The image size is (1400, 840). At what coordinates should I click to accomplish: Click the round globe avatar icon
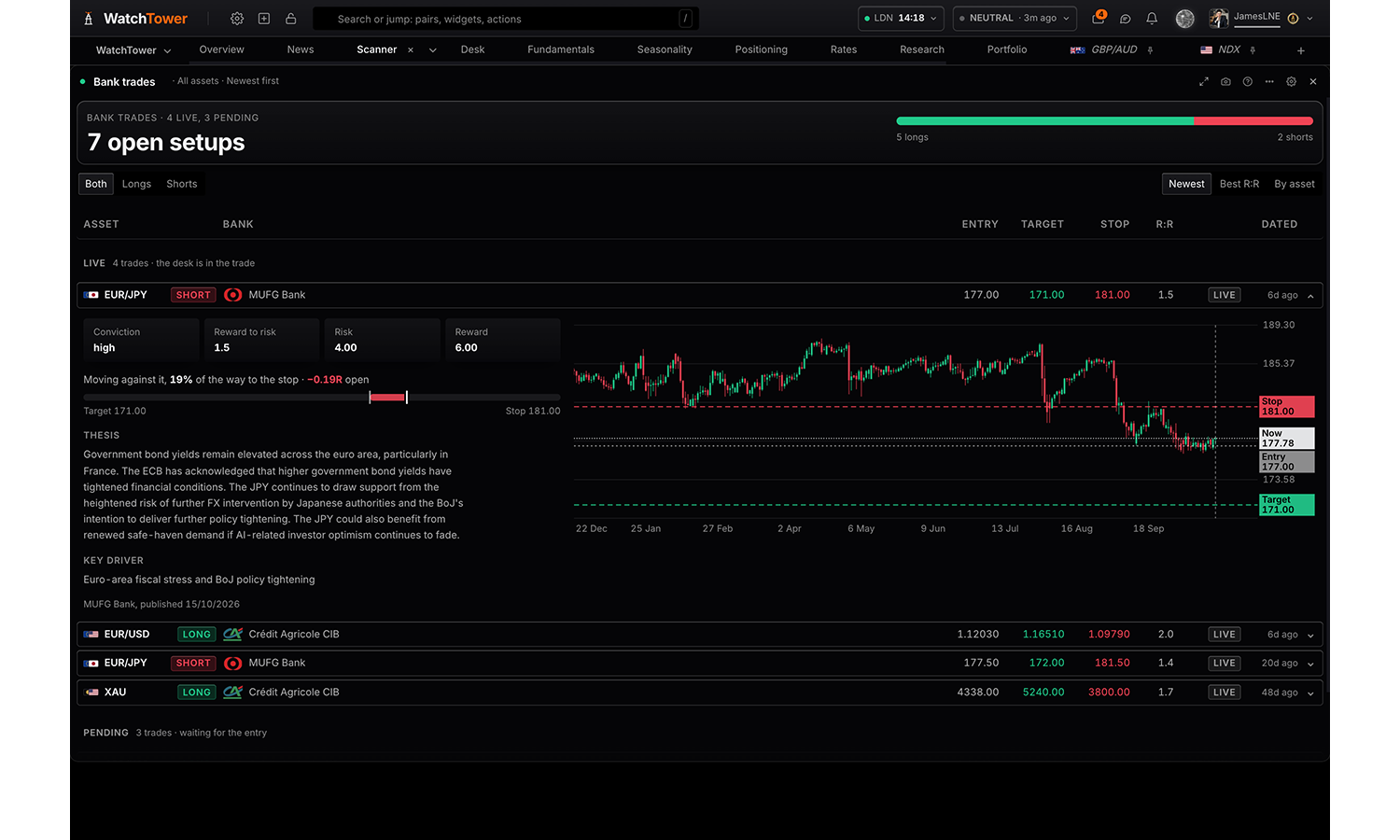point(1185,19)
